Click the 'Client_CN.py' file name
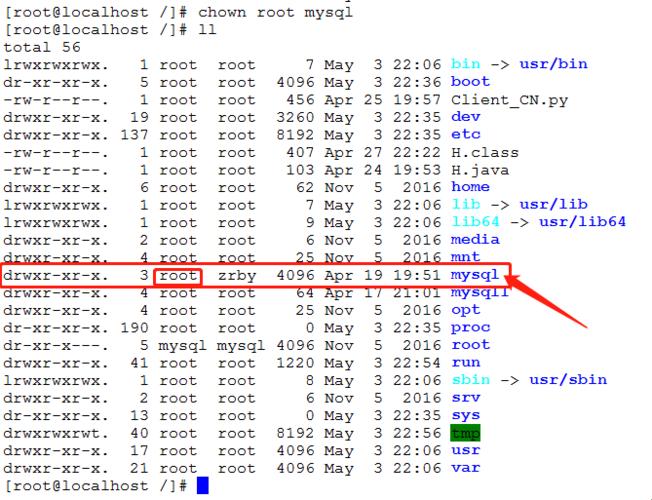The image size is (652, 500). pyautogui.click(x=509, y=100)
